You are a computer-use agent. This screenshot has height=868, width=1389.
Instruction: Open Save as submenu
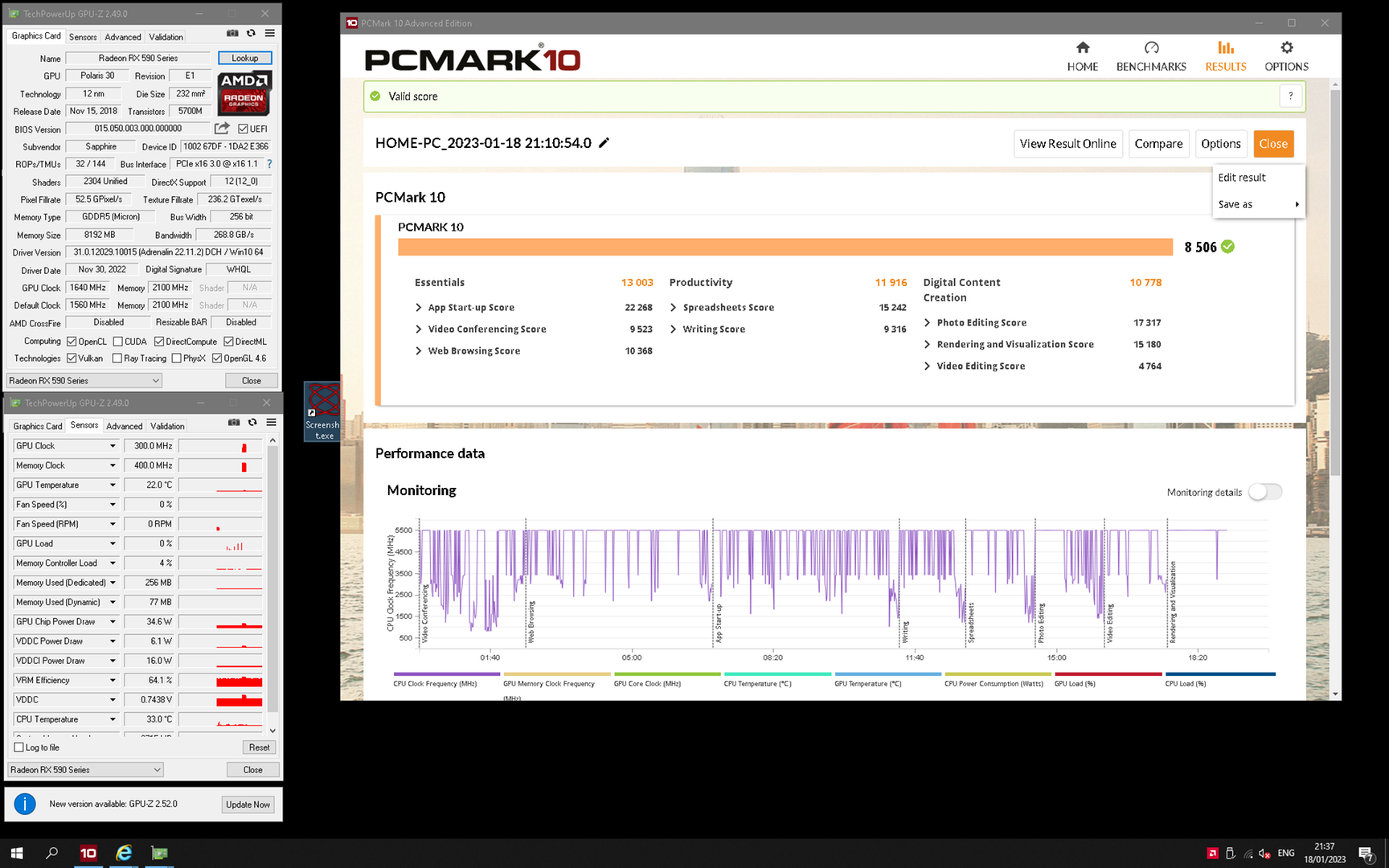click(1257, 204)
